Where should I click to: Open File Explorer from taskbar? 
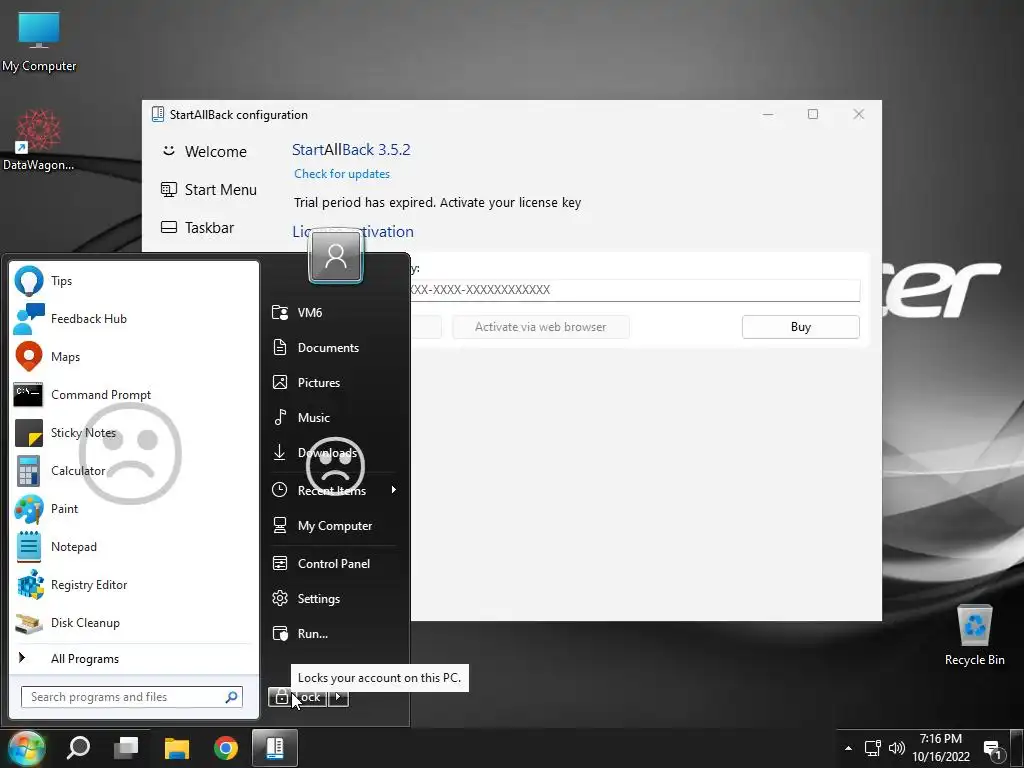pos(176,748)
